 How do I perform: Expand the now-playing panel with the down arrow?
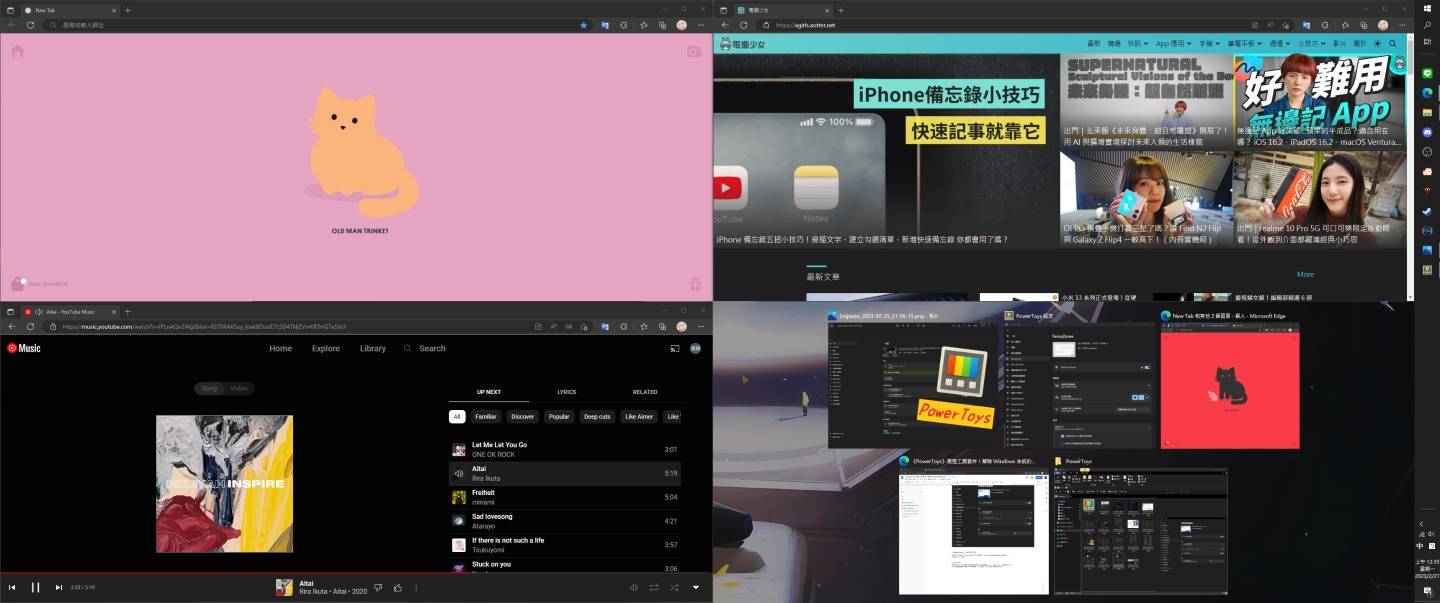point(696,588)
